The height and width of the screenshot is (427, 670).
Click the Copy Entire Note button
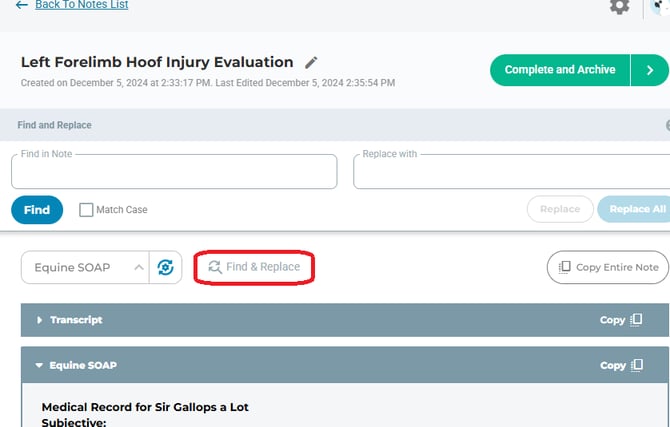pos(607,267)
